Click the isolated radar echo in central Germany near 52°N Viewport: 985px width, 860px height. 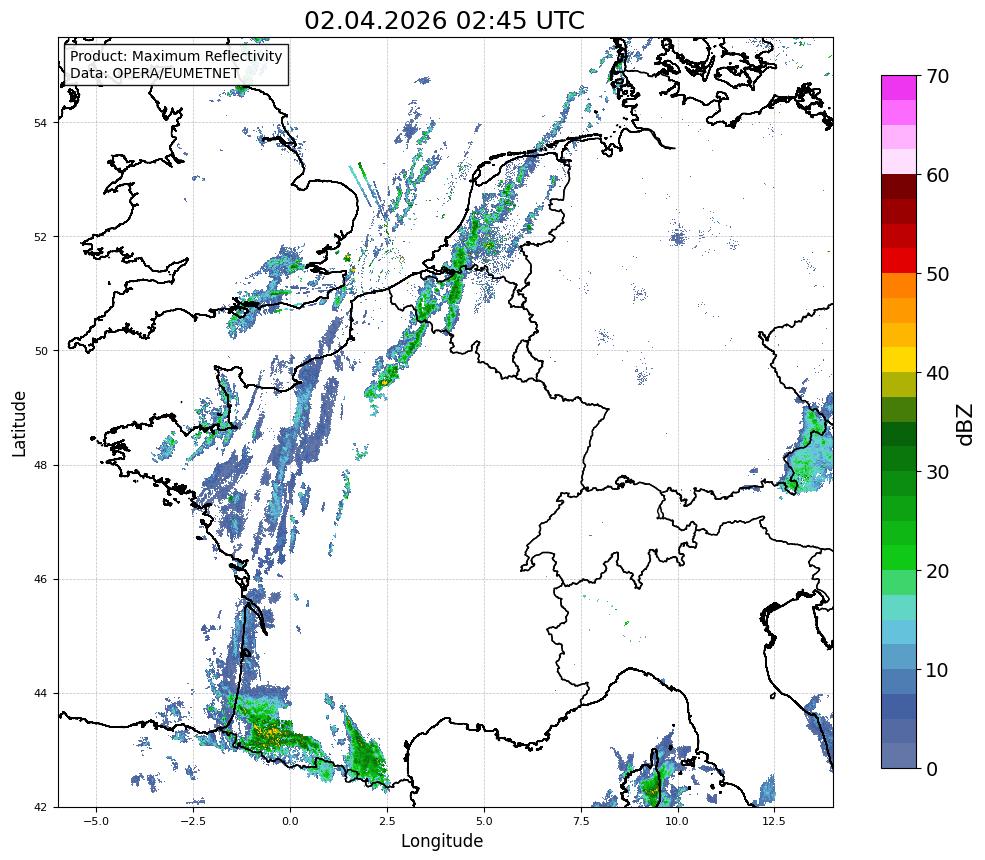click(x=678, y=237)
